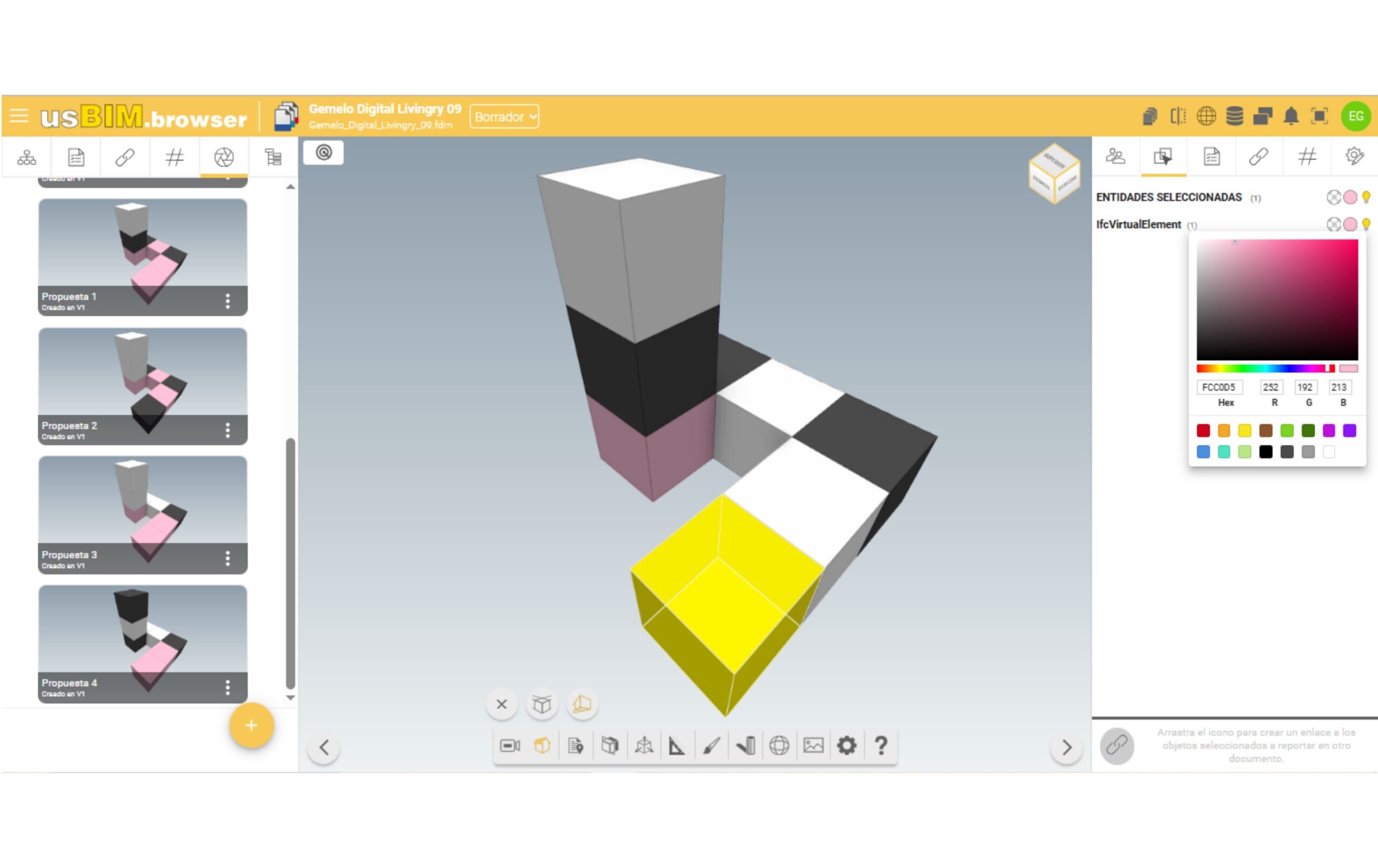Toggle transparency icon for IfcVirtualElement

click(1333, 224)
